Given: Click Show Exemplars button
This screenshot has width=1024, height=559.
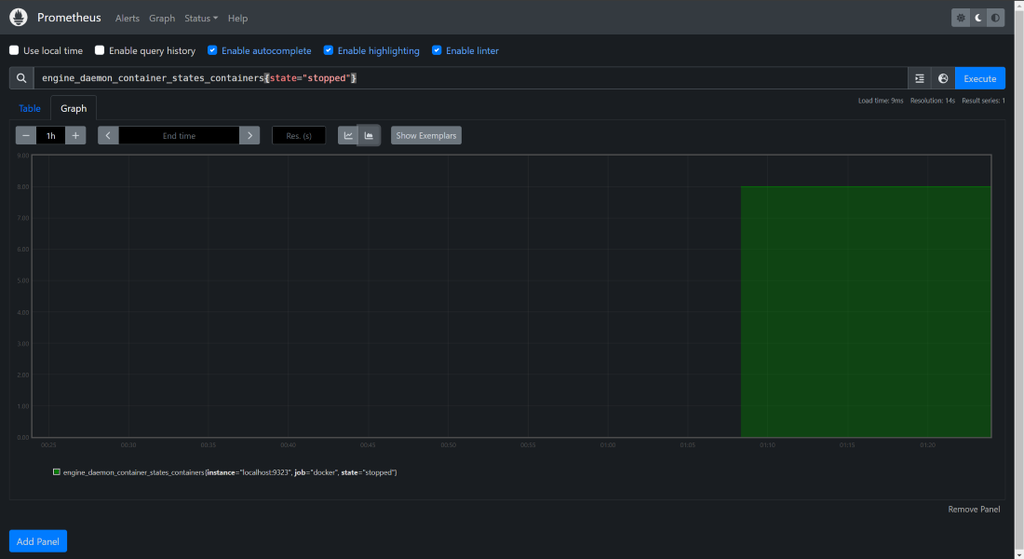Looking at the screenshot, I should click(426, 136).
